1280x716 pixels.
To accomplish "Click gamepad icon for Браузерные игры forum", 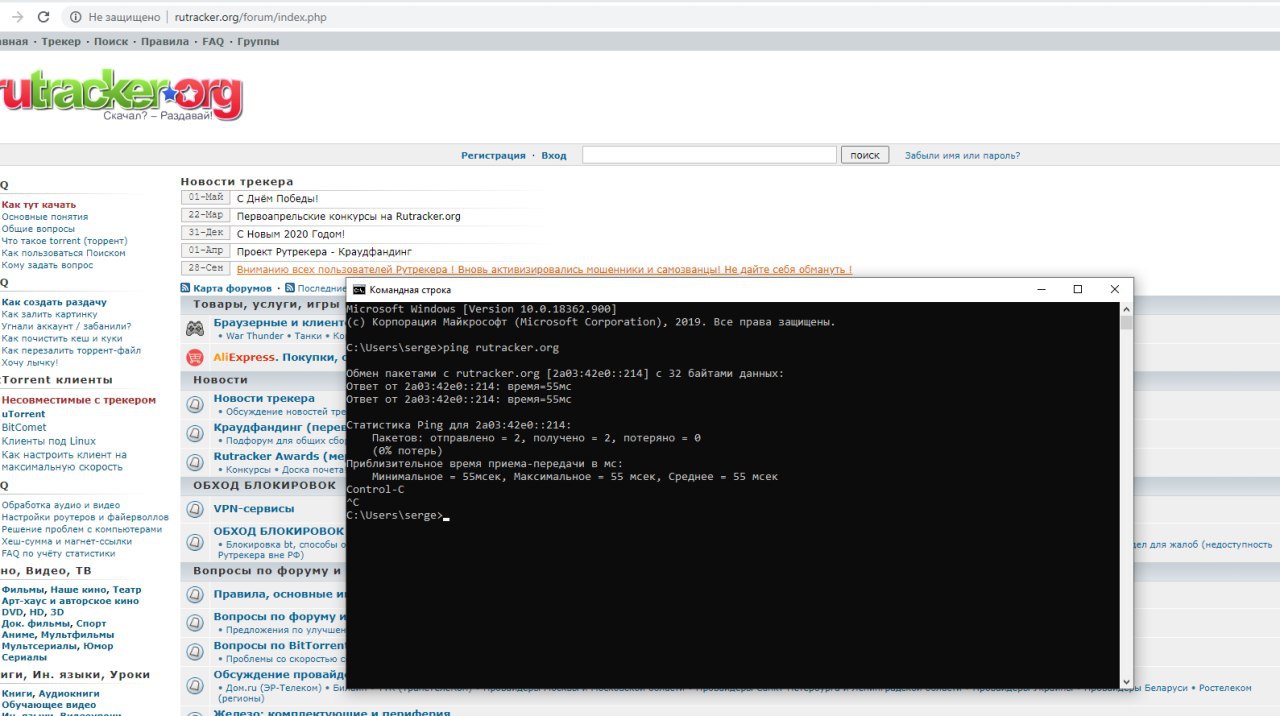I will [x=195, y=328].
